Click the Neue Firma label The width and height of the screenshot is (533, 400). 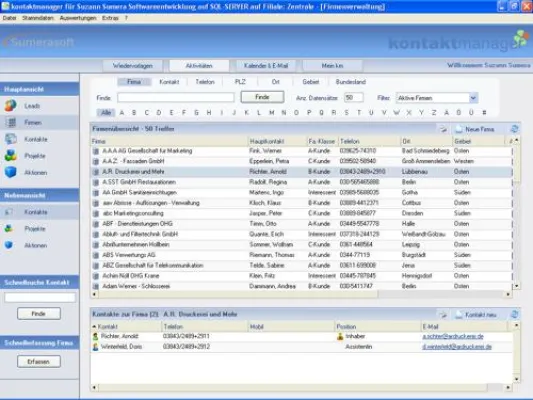479,129
